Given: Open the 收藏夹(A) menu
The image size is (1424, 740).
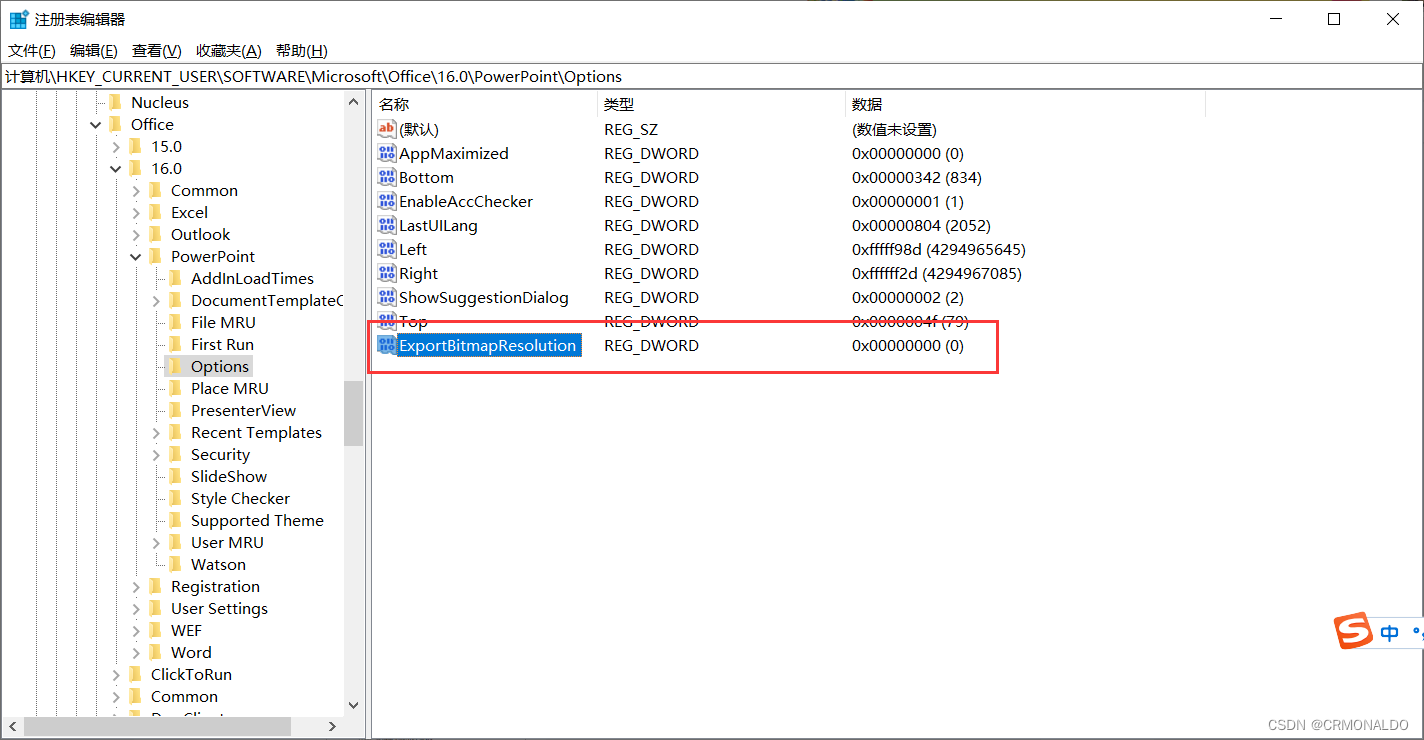Looking at the screenshot, I should coord(228,51).
